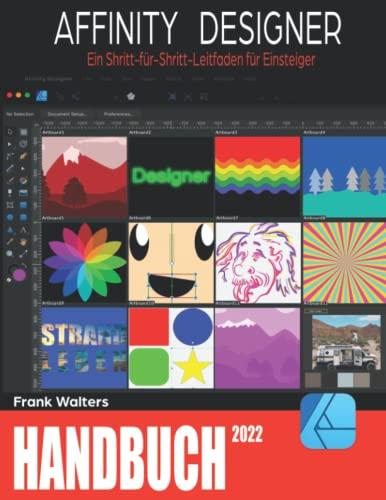
Task: Pick the blue Rounded Rectangle tool
Action: coord(23,217)
